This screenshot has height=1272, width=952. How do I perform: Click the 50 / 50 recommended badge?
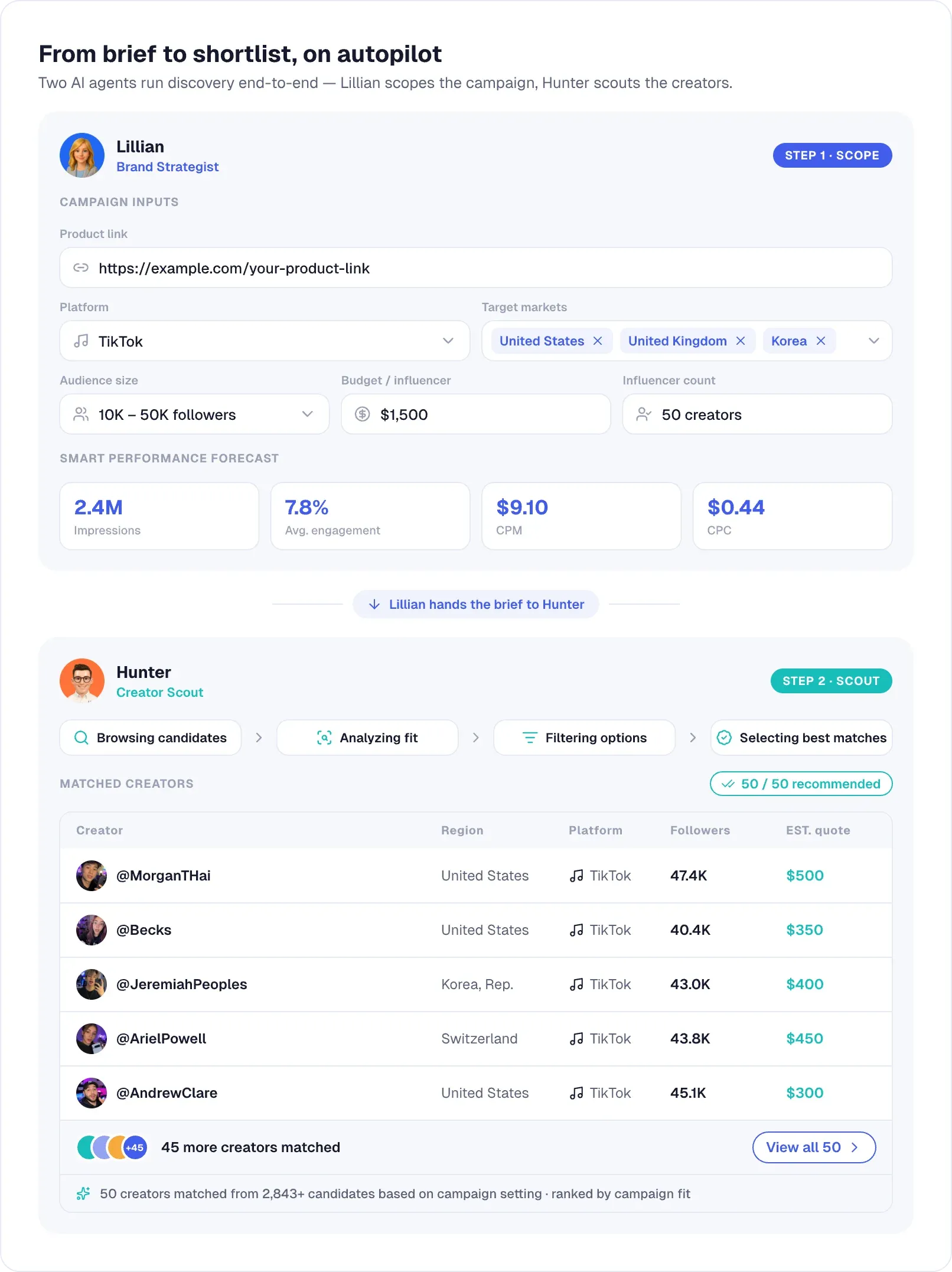[x=801, y=784]
